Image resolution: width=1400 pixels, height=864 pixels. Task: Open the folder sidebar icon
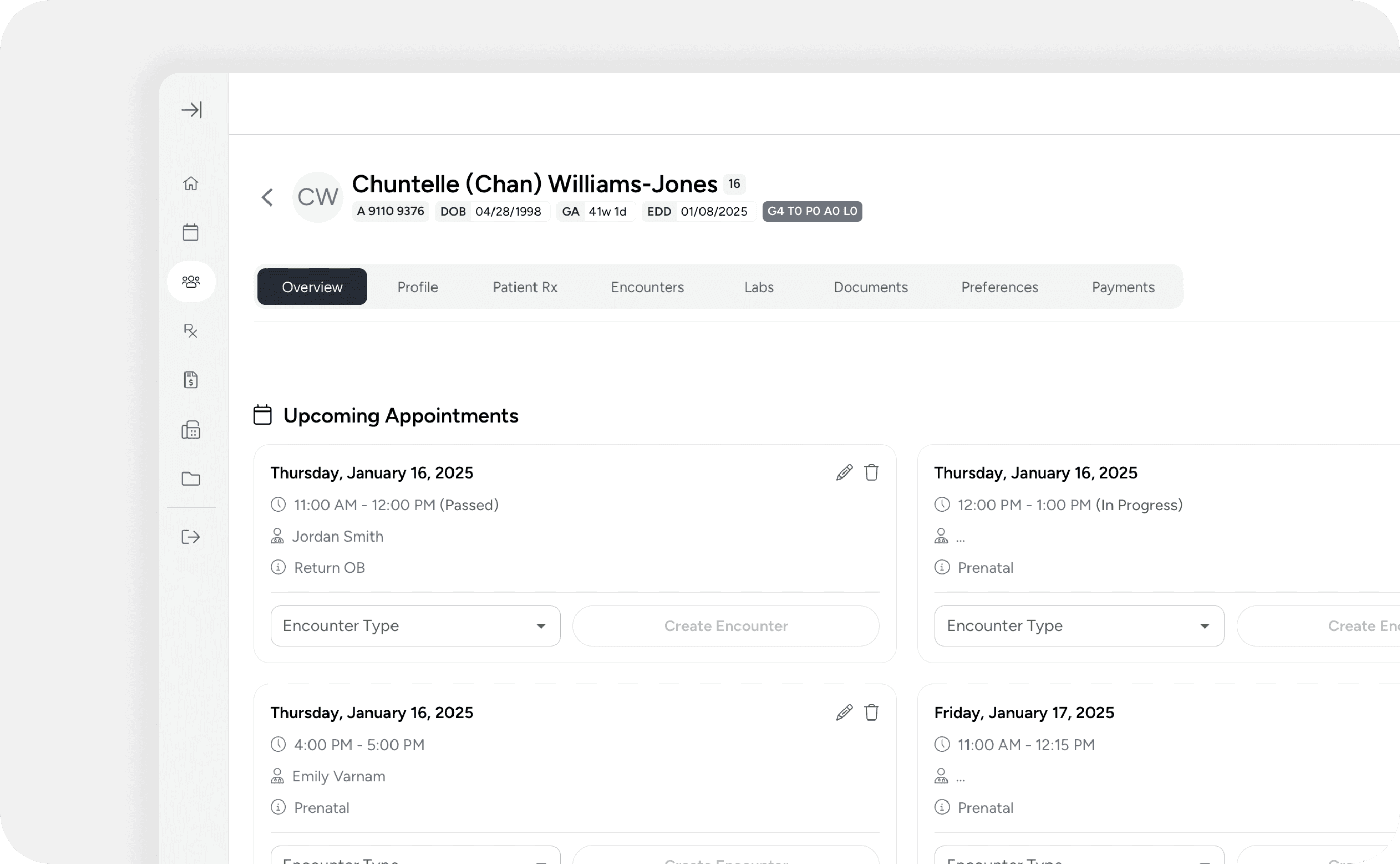191,479
